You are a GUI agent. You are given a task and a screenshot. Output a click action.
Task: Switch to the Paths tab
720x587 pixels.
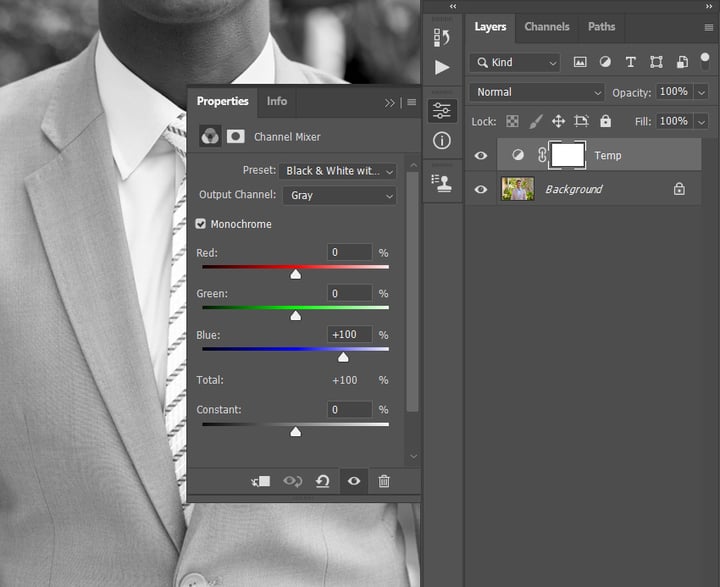[601, 27]
